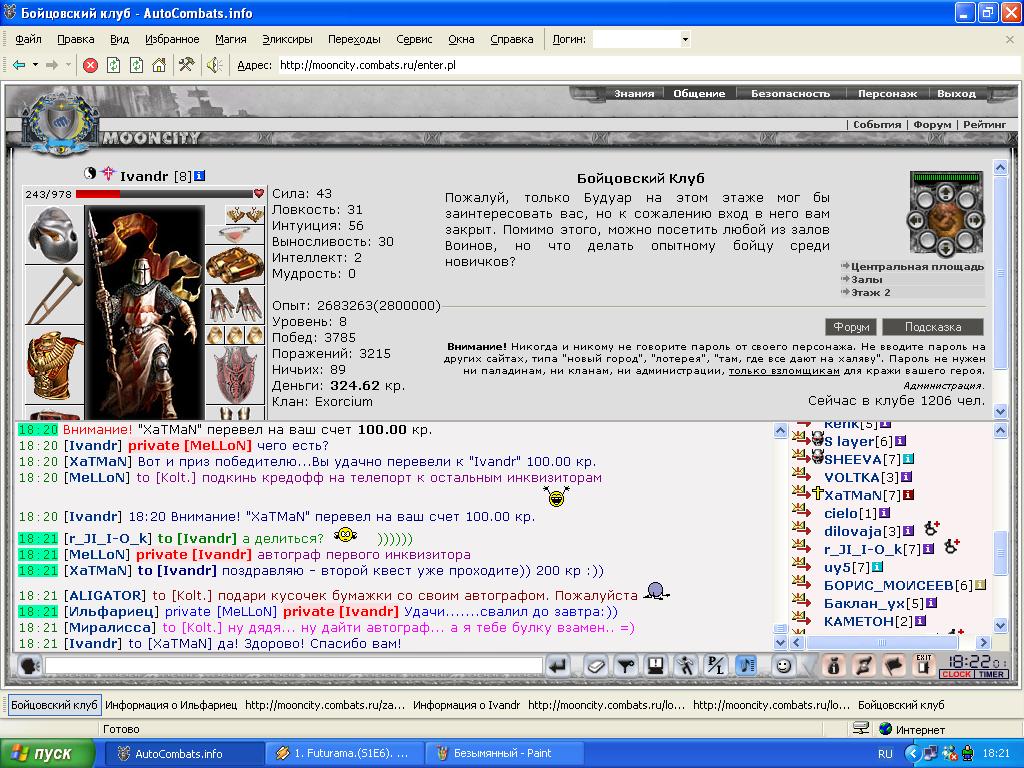Switch to Информация о Ивandr tab at bottom
This screenshot has width=1024, height=768.
tap(466, 705)
